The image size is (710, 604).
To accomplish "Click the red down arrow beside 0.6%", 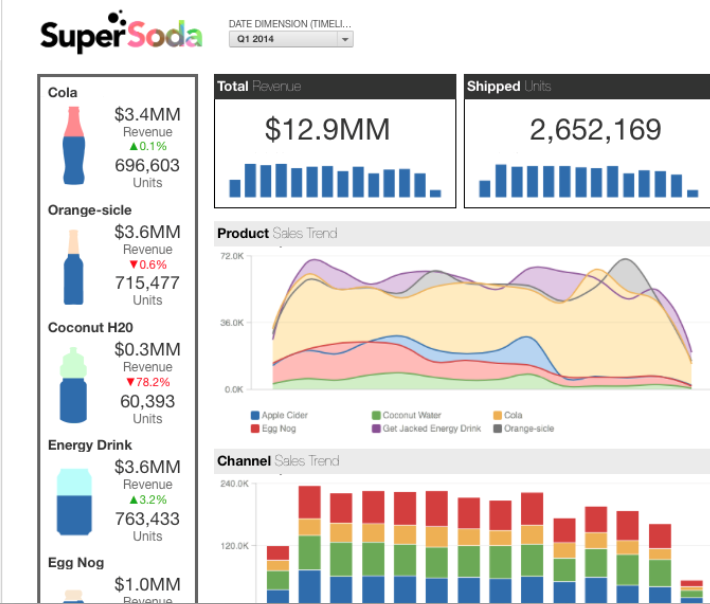I will (x=133, y=264).
